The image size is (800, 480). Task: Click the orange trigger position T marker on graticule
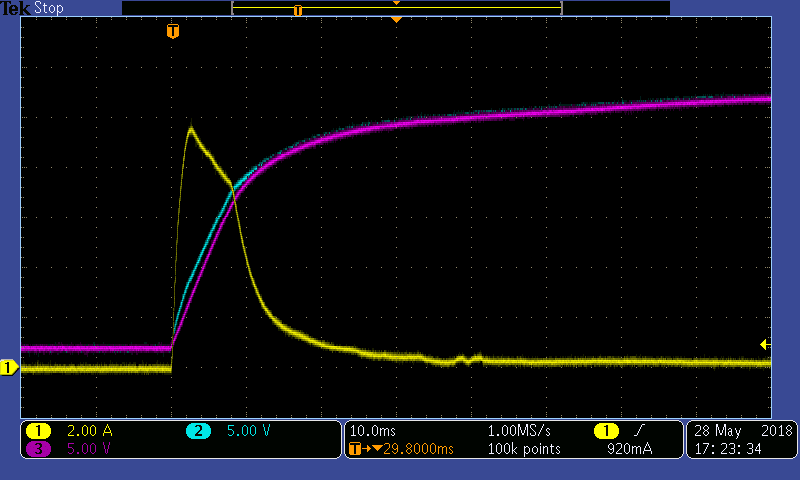click(173, 31)
